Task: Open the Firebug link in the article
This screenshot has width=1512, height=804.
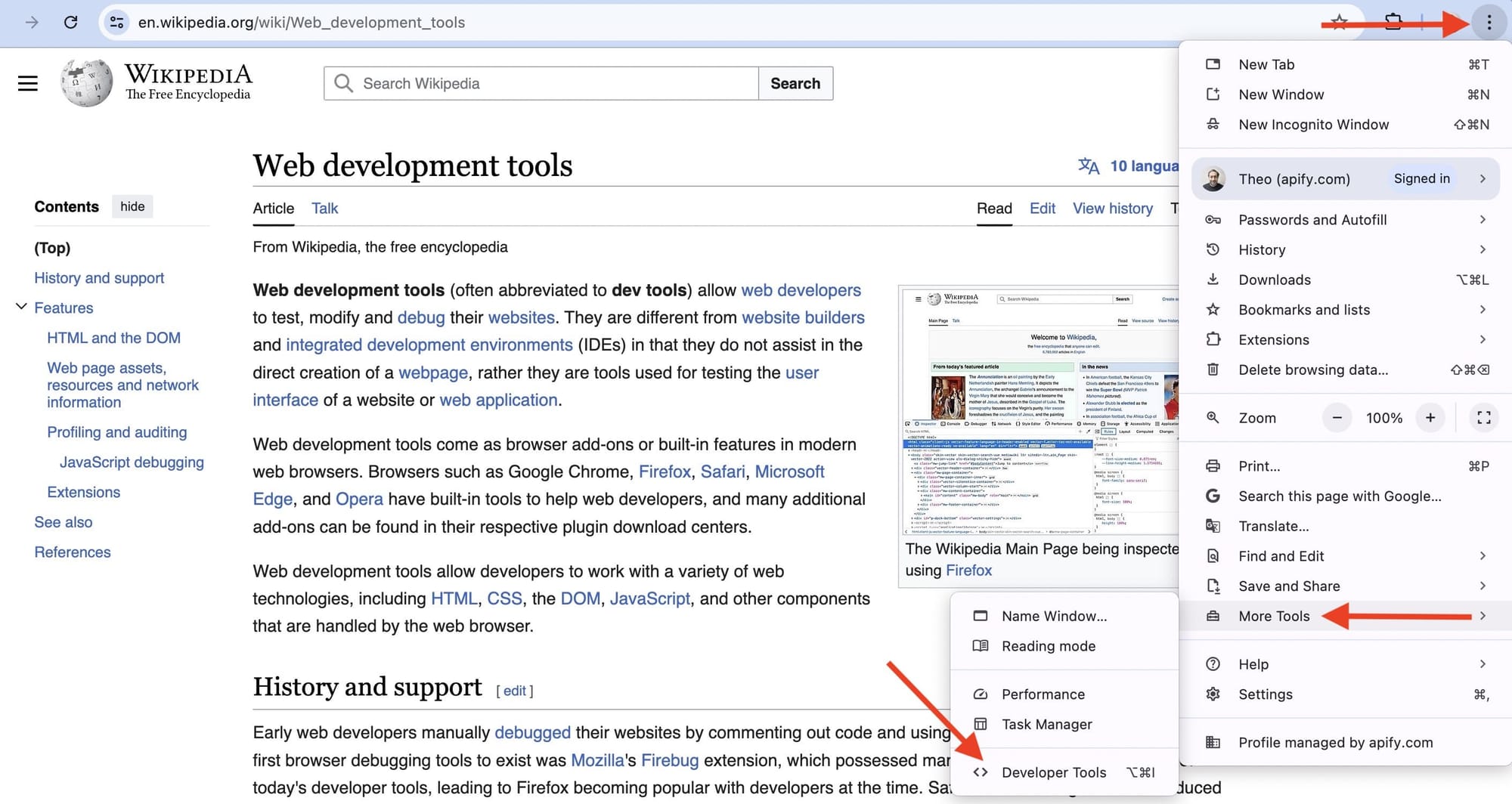Action: point(669,760)
